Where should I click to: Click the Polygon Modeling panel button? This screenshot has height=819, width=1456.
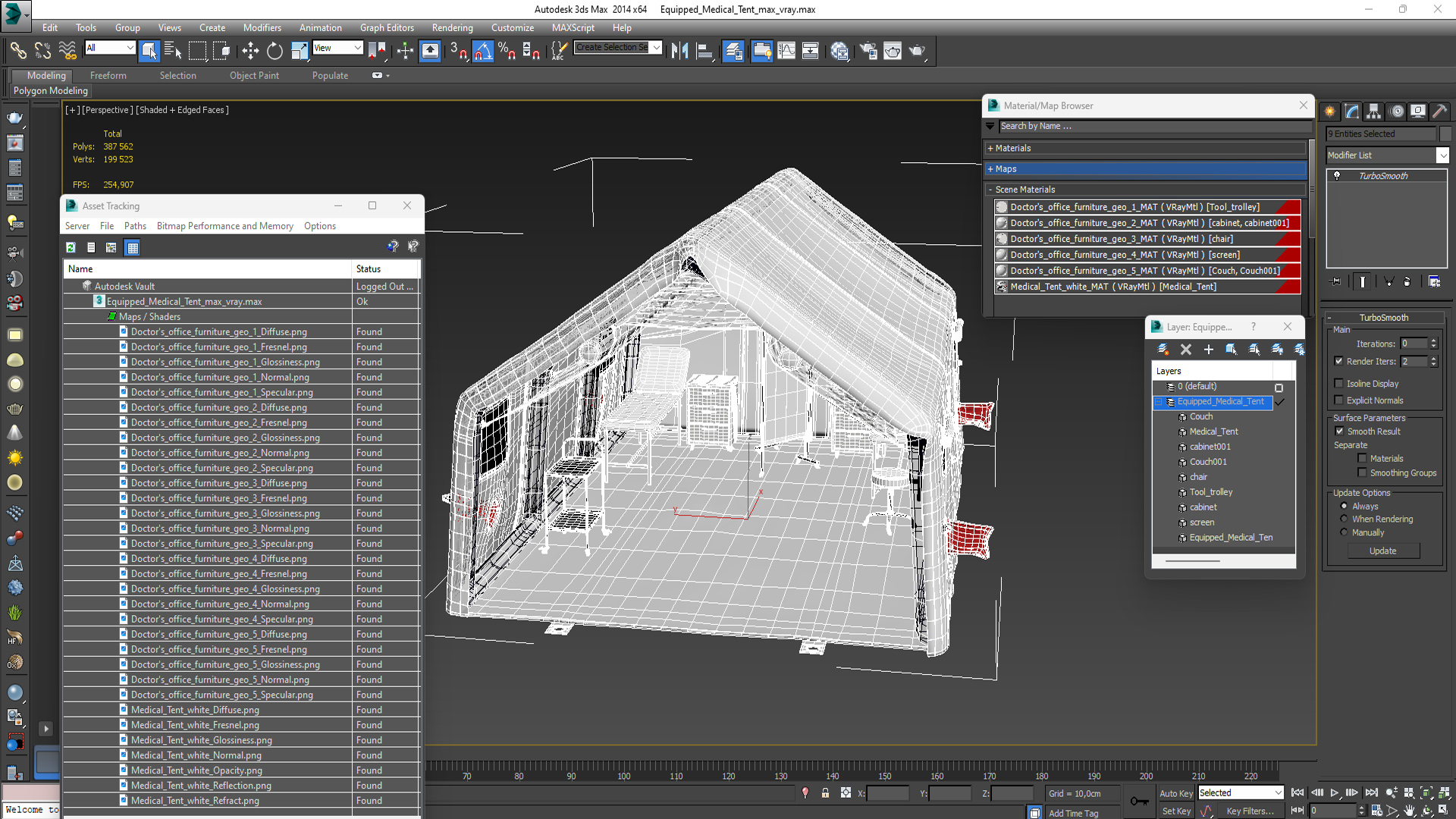tap(51, 91)
